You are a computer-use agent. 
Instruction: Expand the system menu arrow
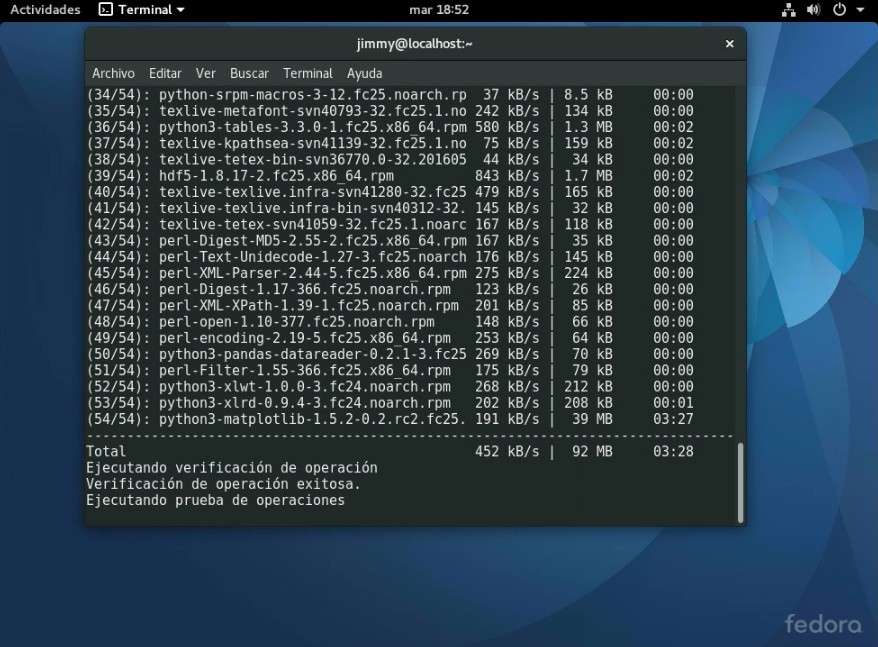[859, 10]
